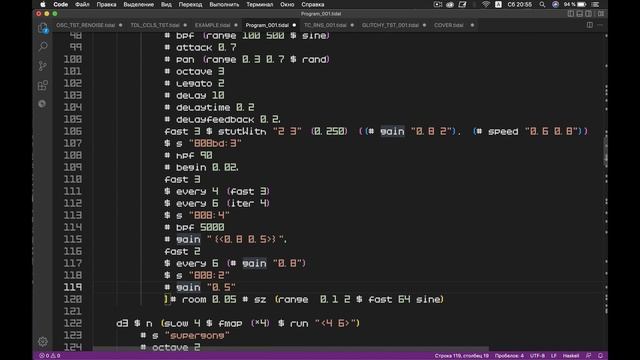
Task: Click the battery status in menu bar
Action: 575,4
